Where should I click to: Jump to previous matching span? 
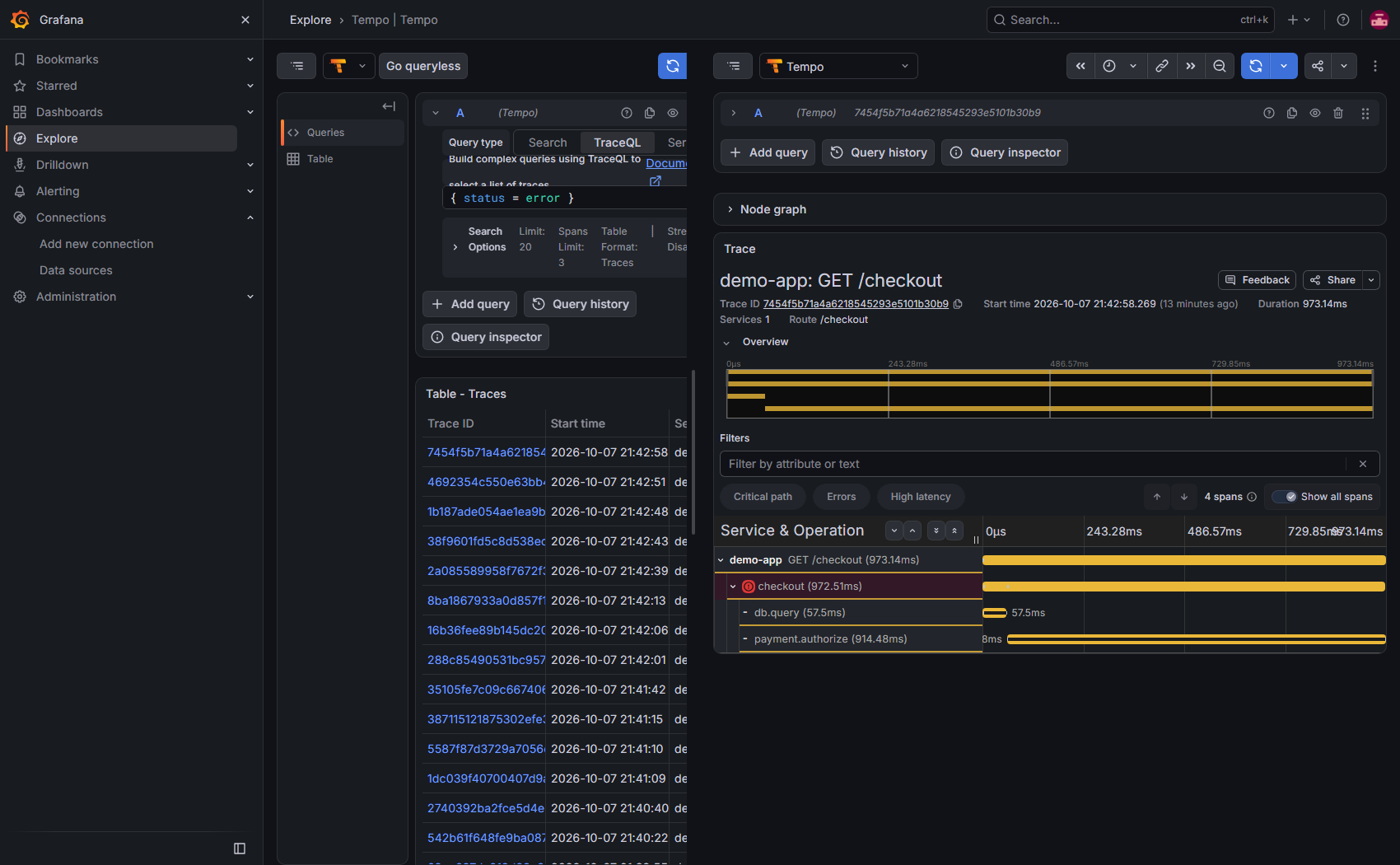1157,497
